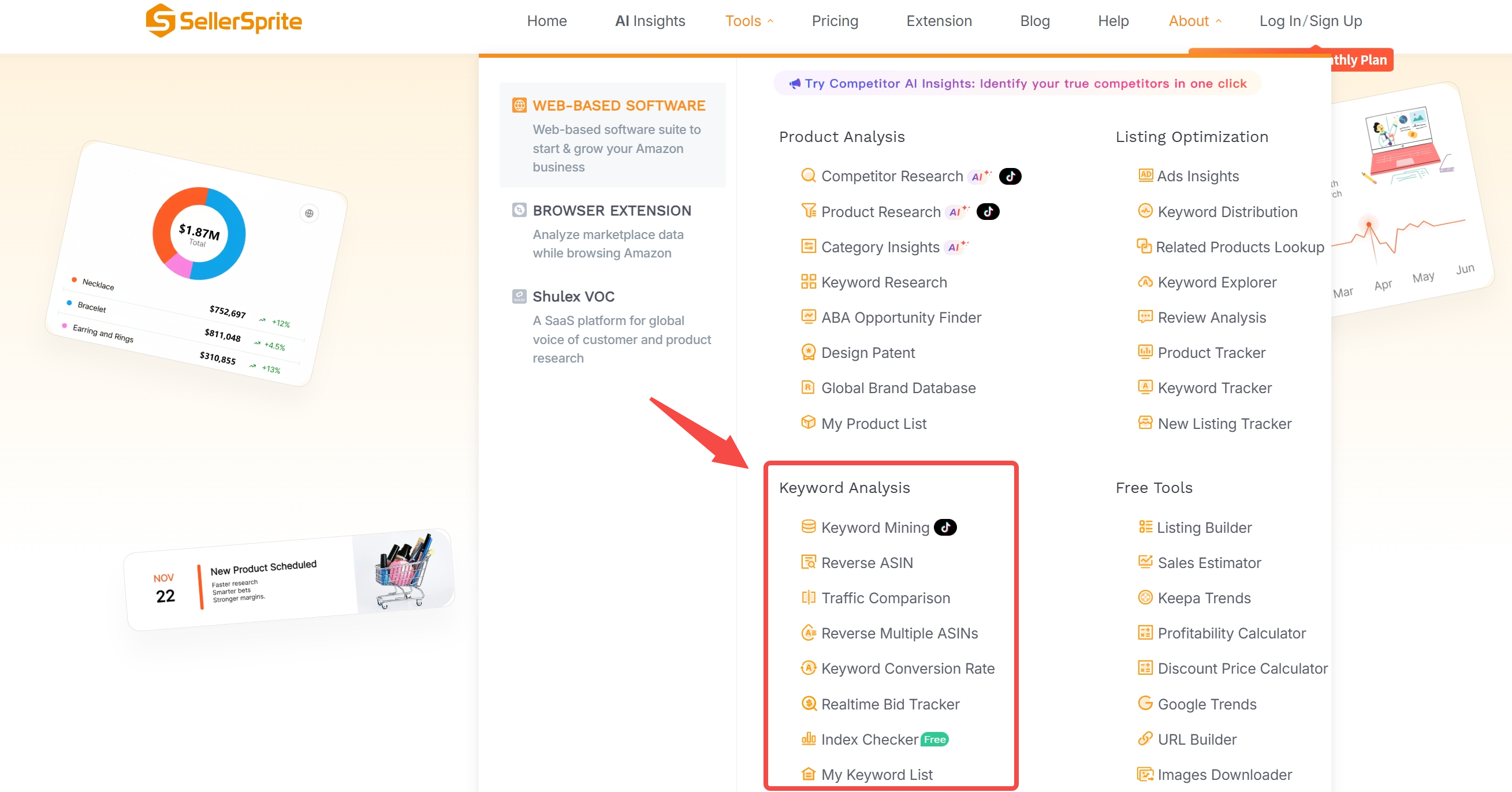The image size is (1512, 792).
Task: Click the Traffic Comparison icon
Action: (808, 597)
